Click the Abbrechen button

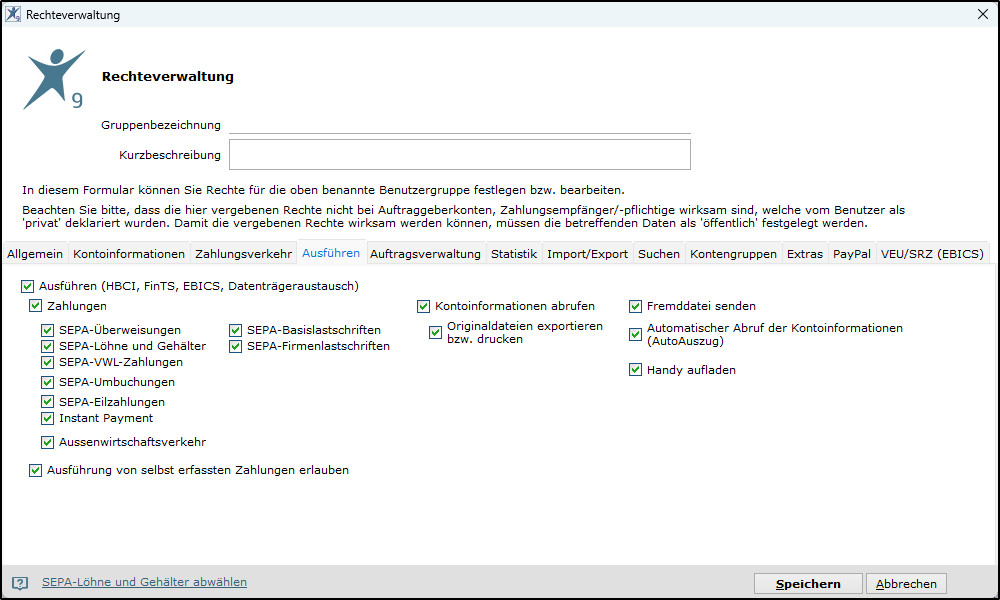906,583
